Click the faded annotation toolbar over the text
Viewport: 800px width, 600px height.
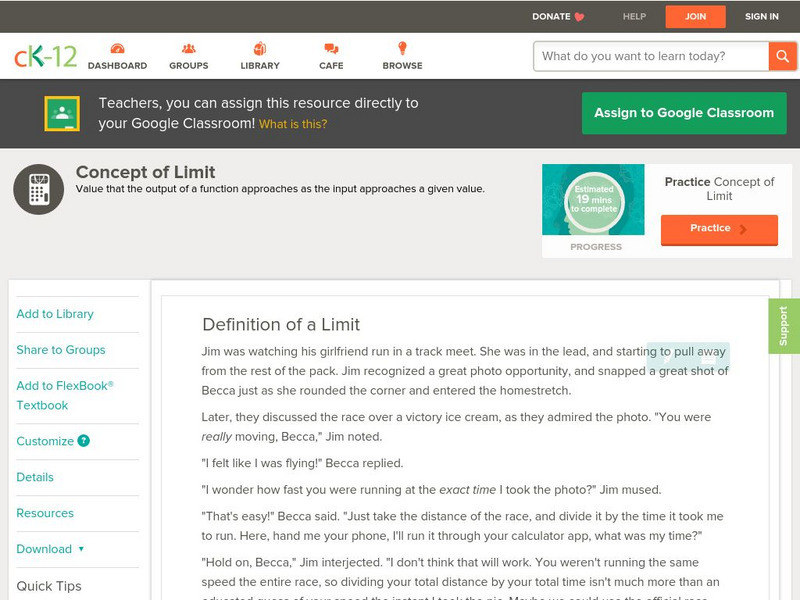(688, 359)
